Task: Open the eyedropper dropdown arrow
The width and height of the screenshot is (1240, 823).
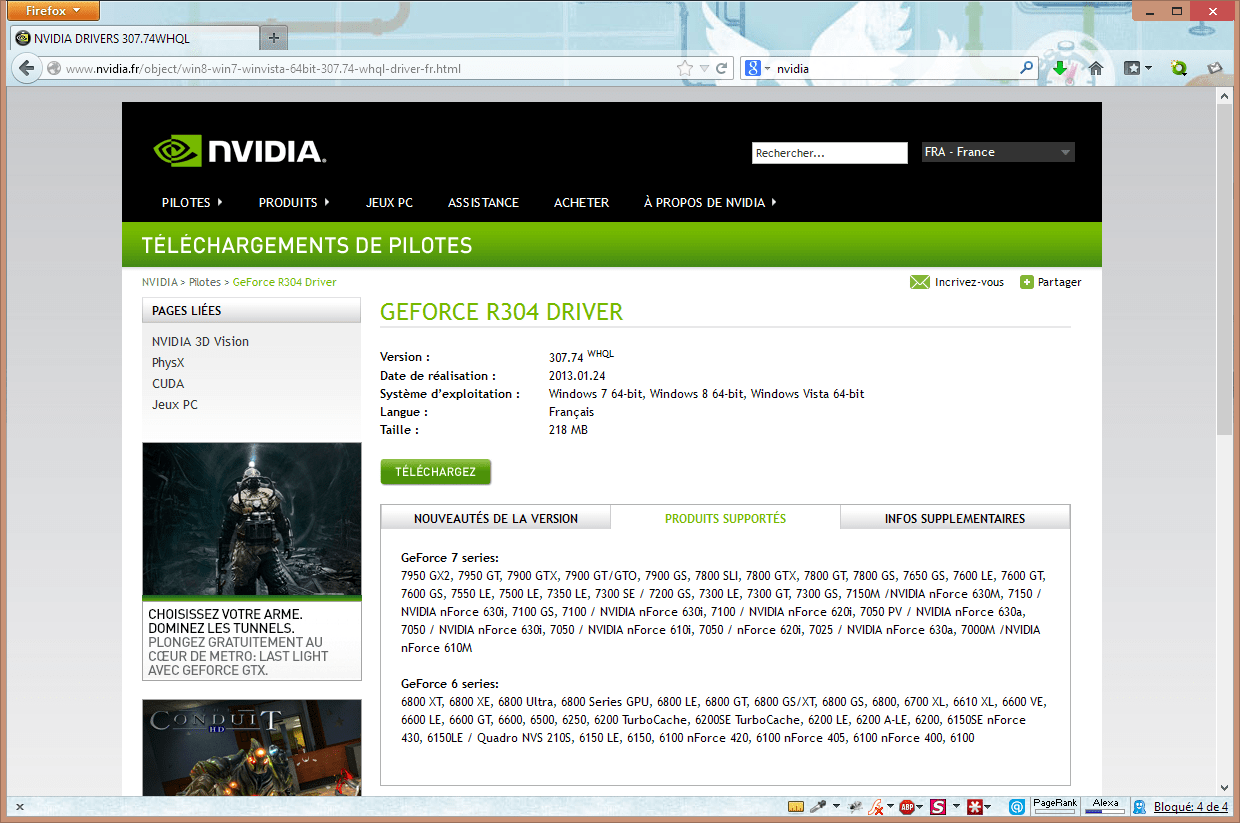Action: coord(834,806)
